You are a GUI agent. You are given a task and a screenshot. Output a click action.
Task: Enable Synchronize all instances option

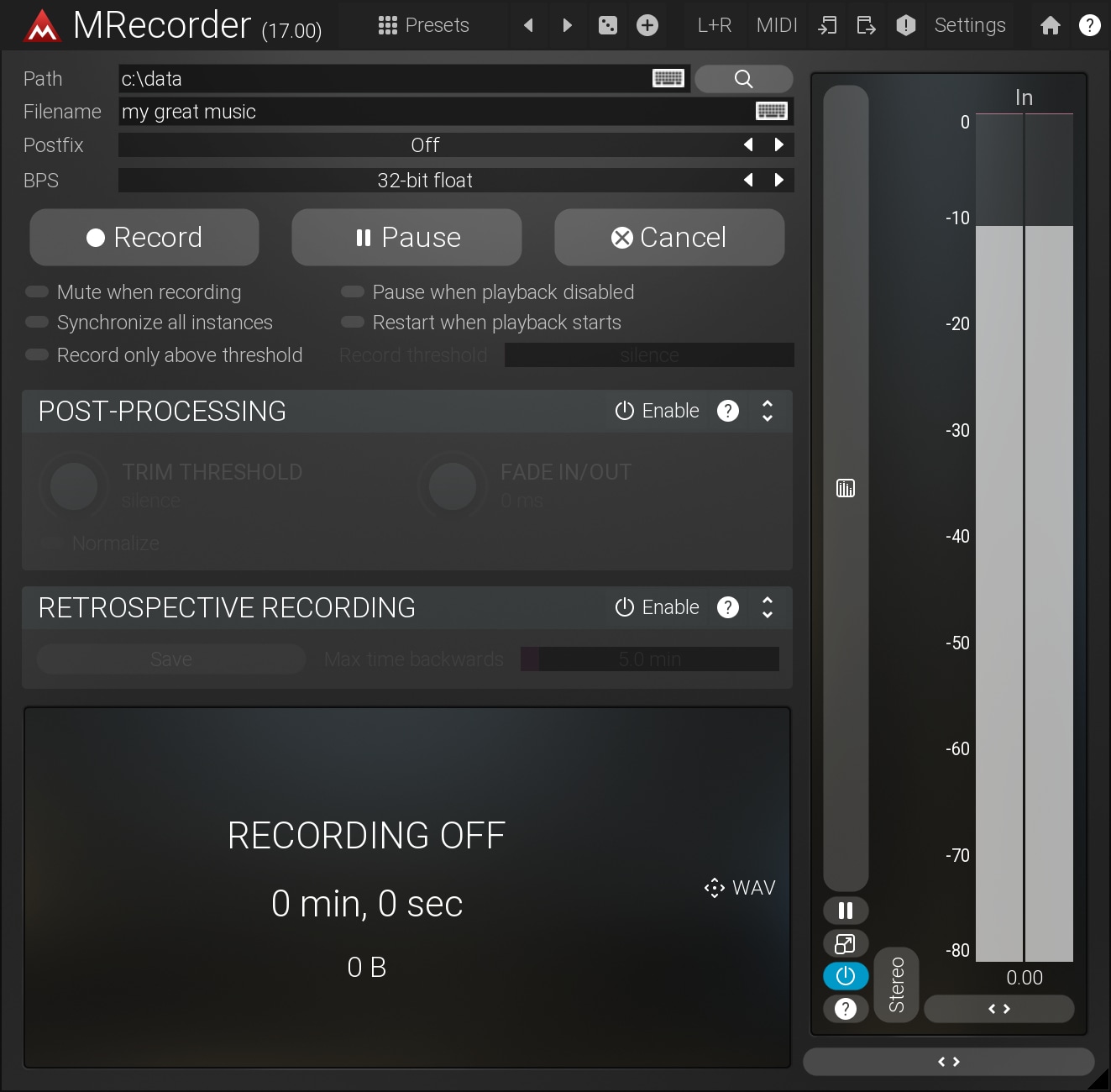click(x=37, y=323)
